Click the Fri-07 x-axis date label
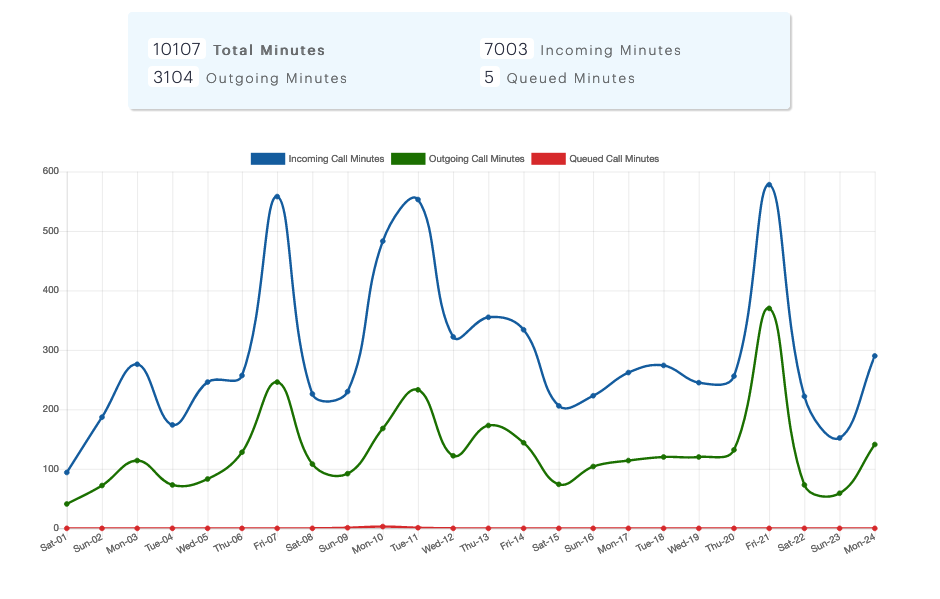 click(266, 543)
